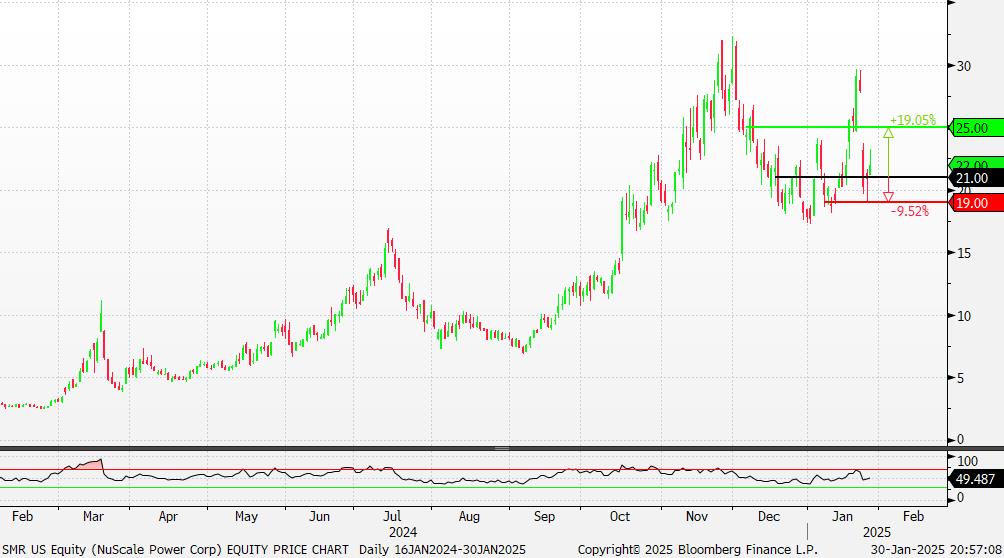
Task: Click the red 19.00 price label
Action: point(976,203)
